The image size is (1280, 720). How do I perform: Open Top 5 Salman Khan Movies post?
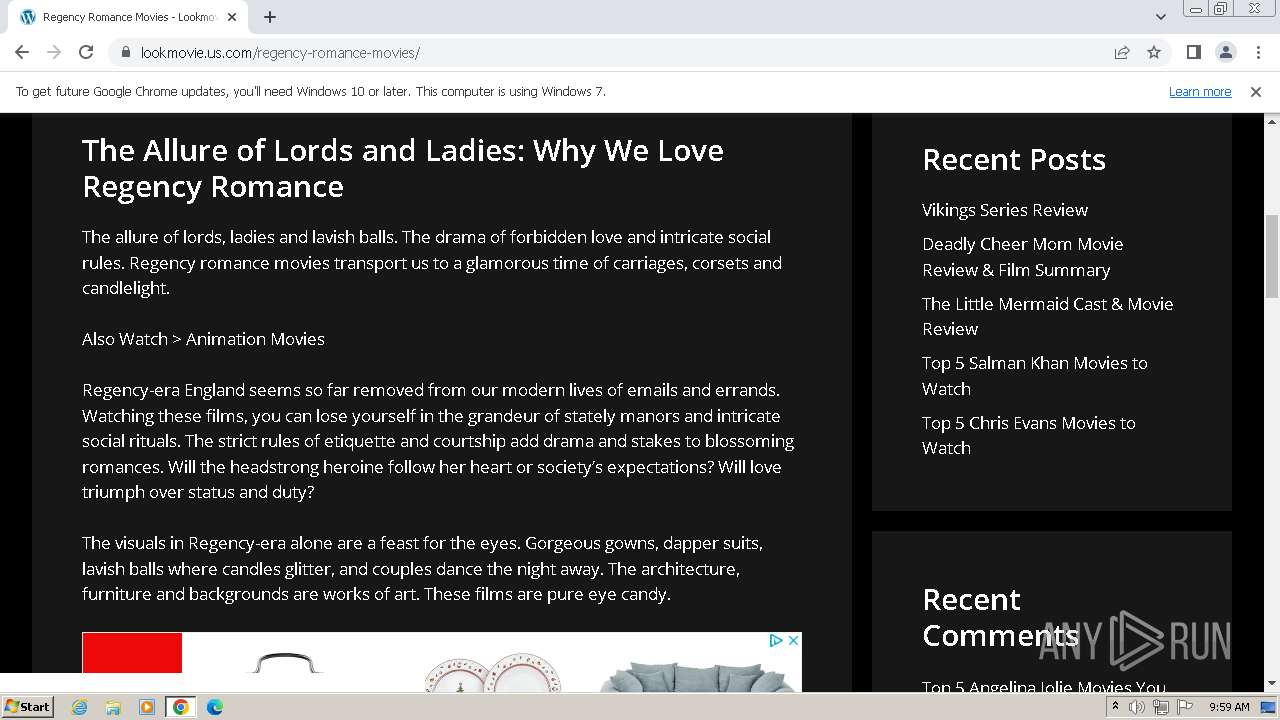tap(1034, 376)
